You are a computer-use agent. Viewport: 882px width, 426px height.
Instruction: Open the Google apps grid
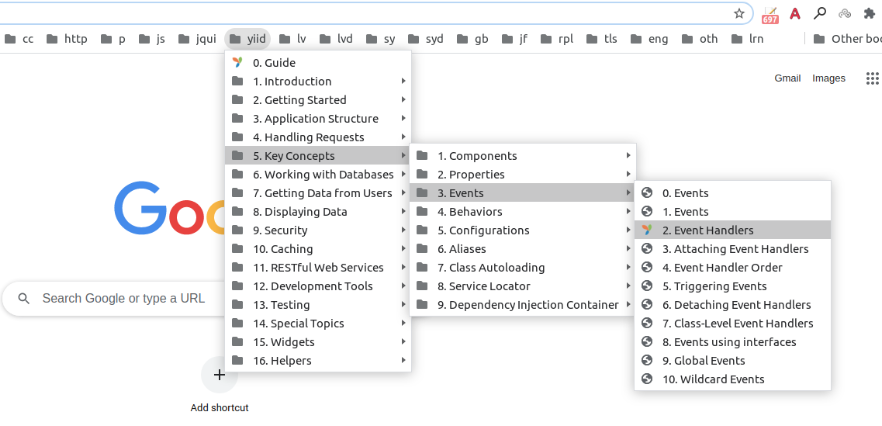click(x=872, y=78)
